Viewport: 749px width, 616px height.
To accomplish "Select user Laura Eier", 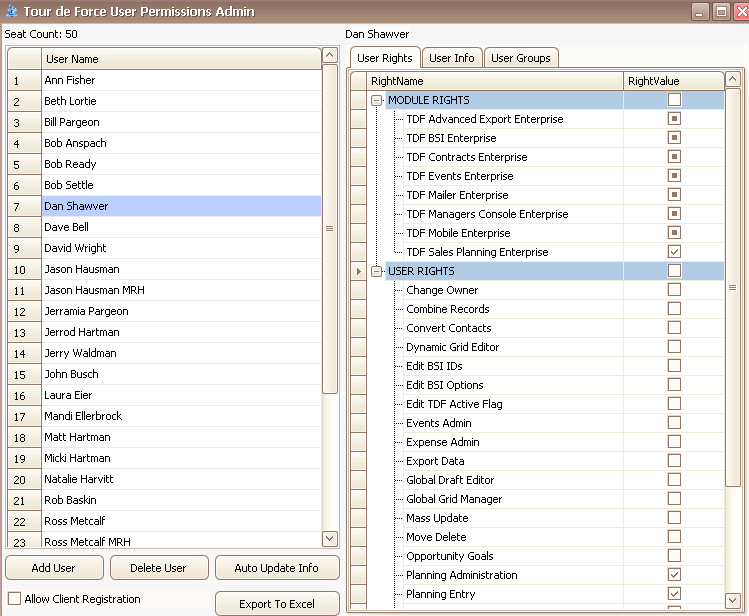I will point(181,395).
